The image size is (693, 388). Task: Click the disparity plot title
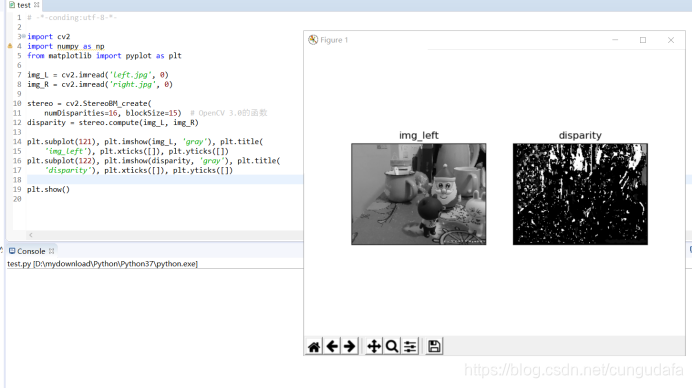tap(580, 135)
